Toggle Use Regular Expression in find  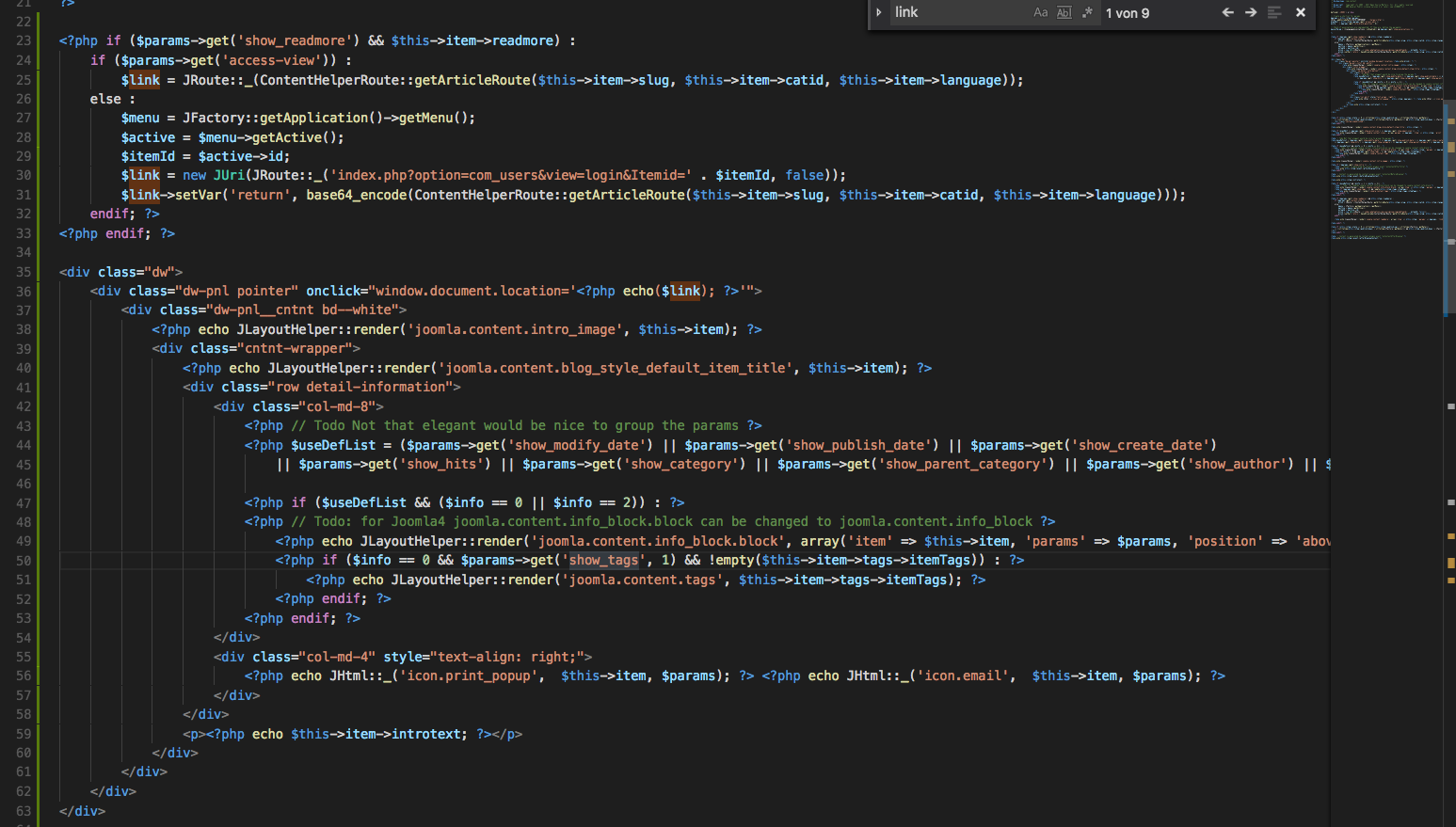click(1087, 12)
